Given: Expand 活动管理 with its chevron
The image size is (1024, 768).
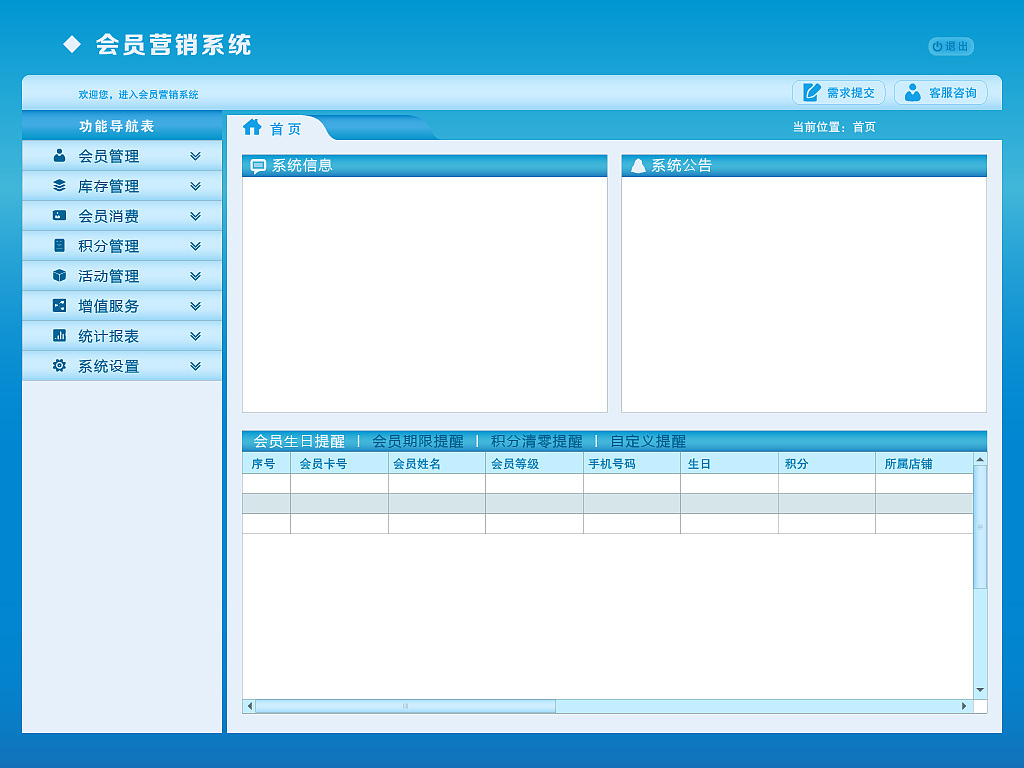Looking at the screenshot, I should coord(195,276).
